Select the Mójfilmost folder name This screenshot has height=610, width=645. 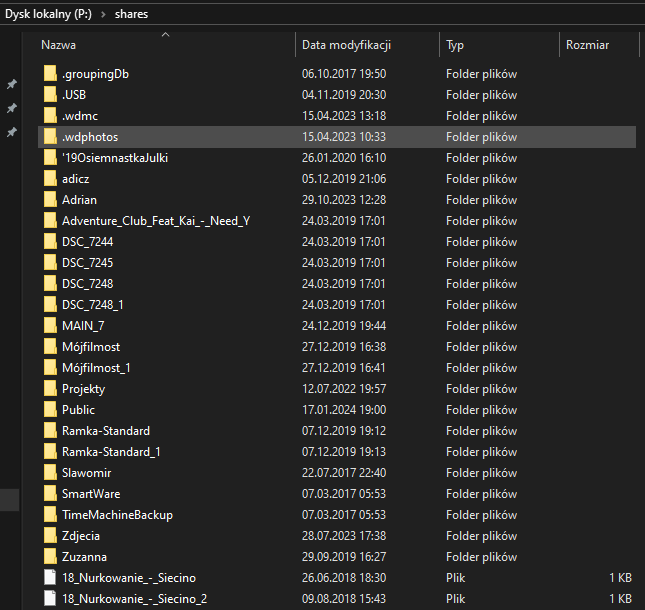91,347
